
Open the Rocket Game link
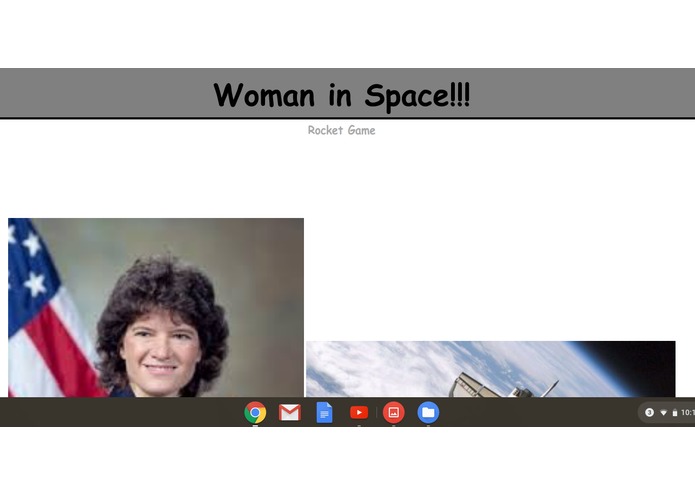tap(341, 130)
